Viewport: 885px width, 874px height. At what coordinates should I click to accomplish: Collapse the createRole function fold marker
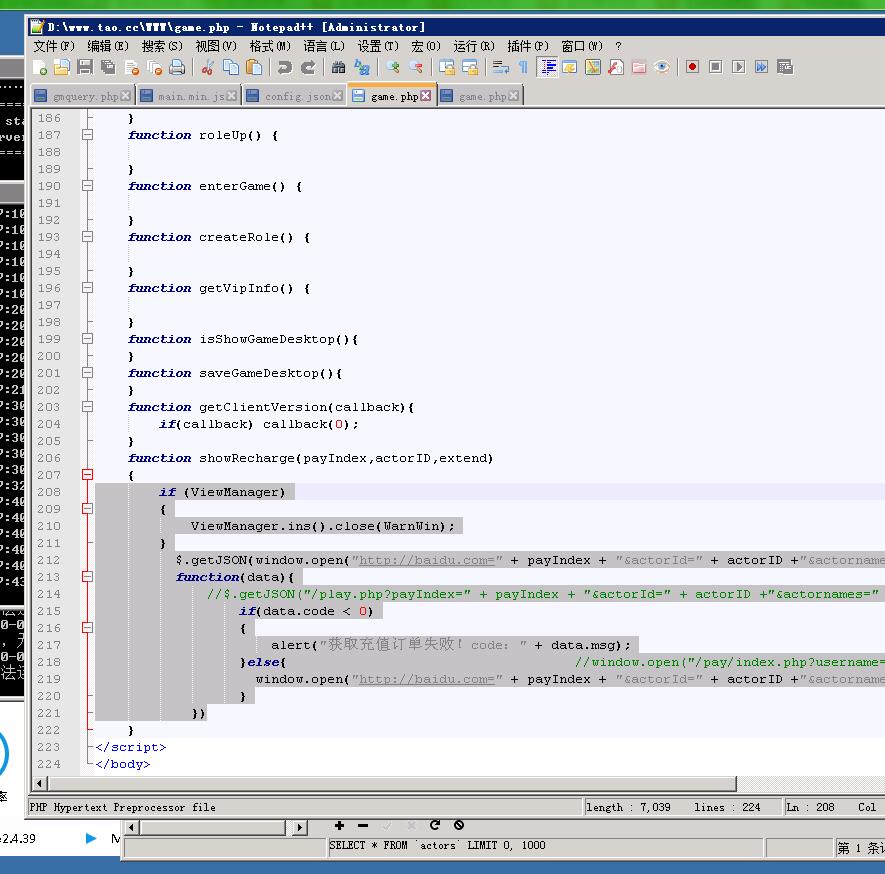pyautogui.click(x=87, y=237)
